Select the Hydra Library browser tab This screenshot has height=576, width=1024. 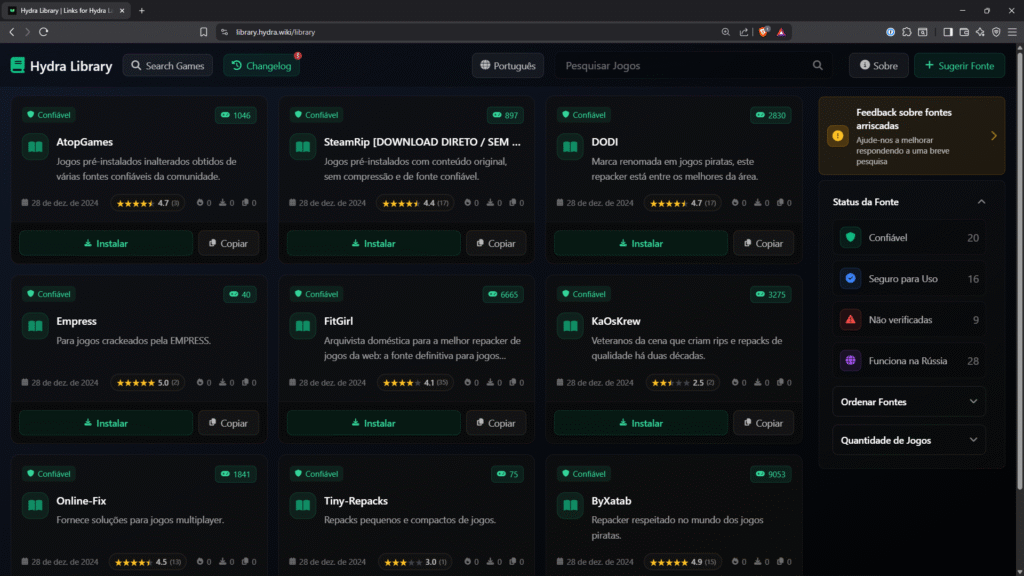[x=67, y=10]
